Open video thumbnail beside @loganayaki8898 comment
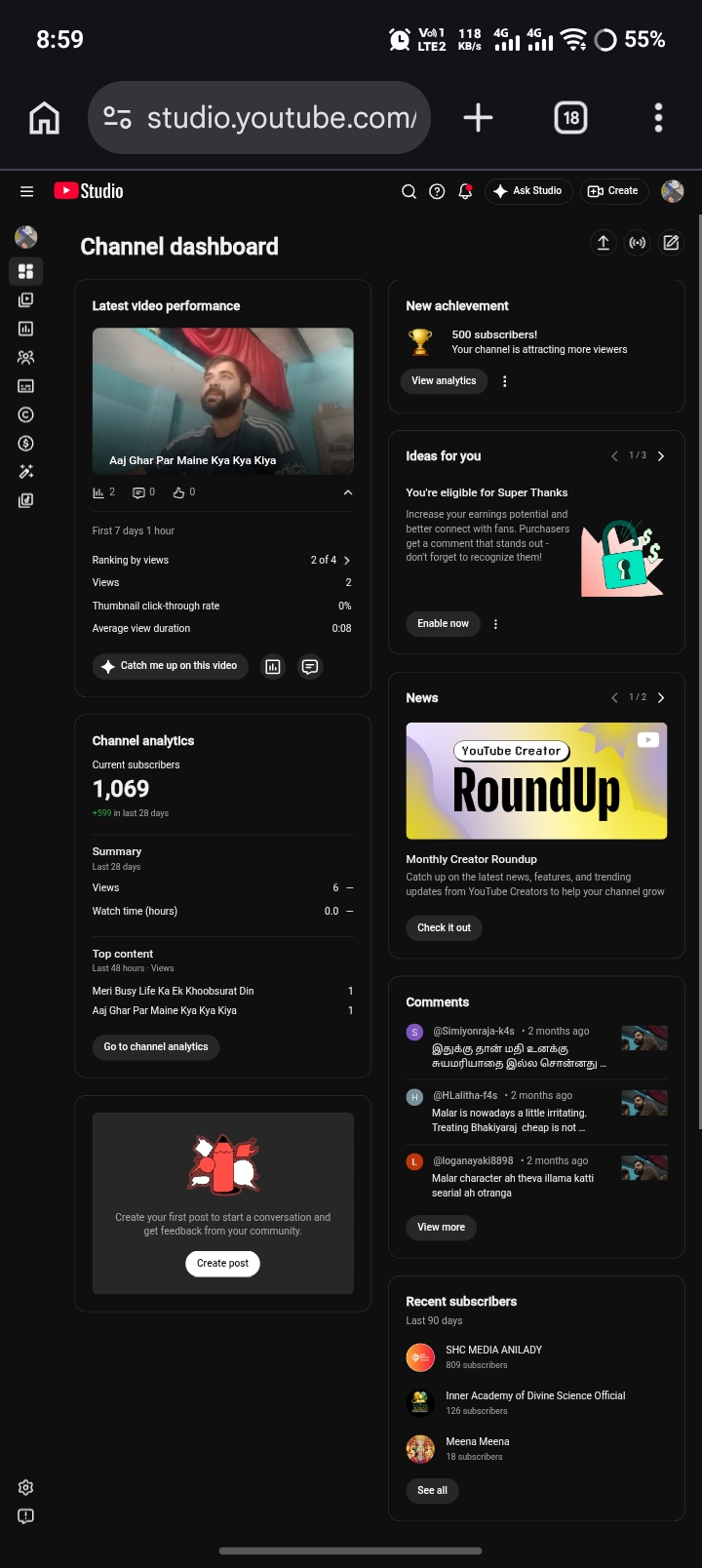The image size is (702, 1568). 644,1168
